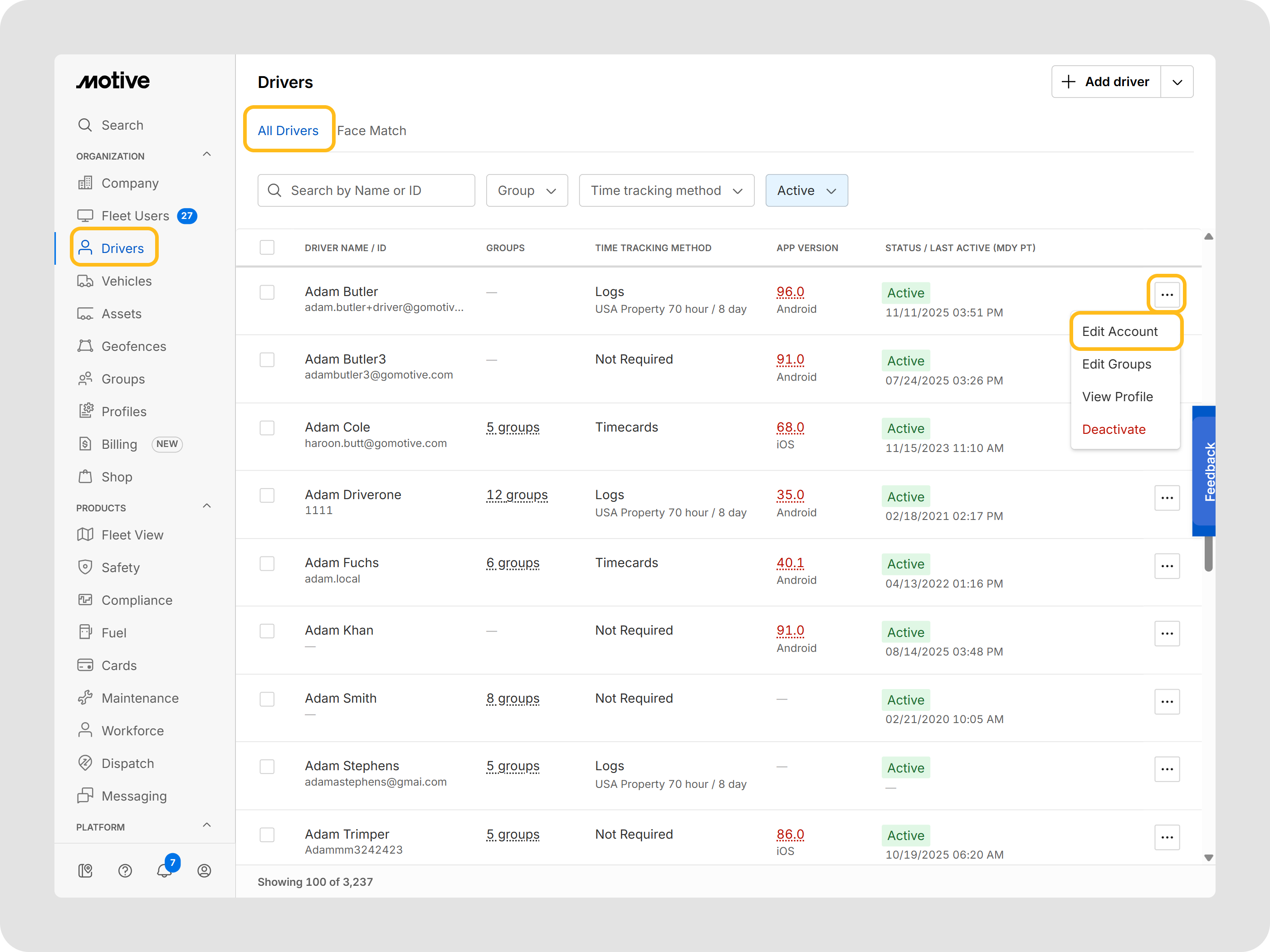Viewport: 1270px width, 952px height.
Task: Navigate to Fuel in the sidebar
Action: pyautogui.click(x=114, y=633)
